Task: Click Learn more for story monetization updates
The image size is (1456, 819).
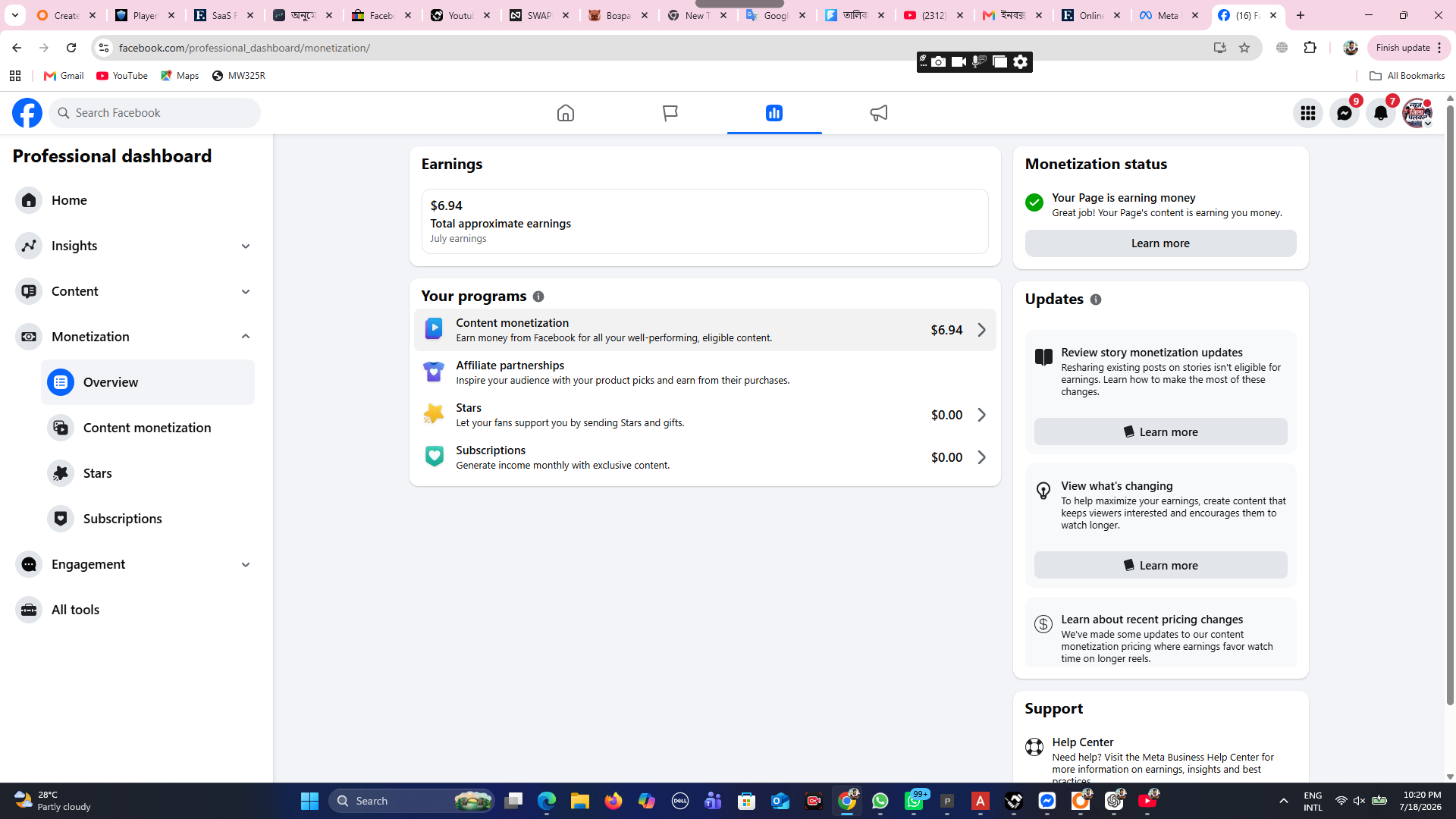Action: tap(1160, 431)
